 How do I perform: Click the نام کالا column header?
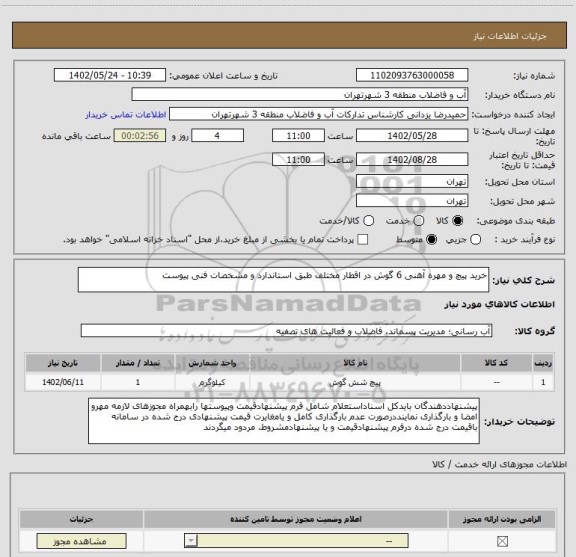(355, 363)
